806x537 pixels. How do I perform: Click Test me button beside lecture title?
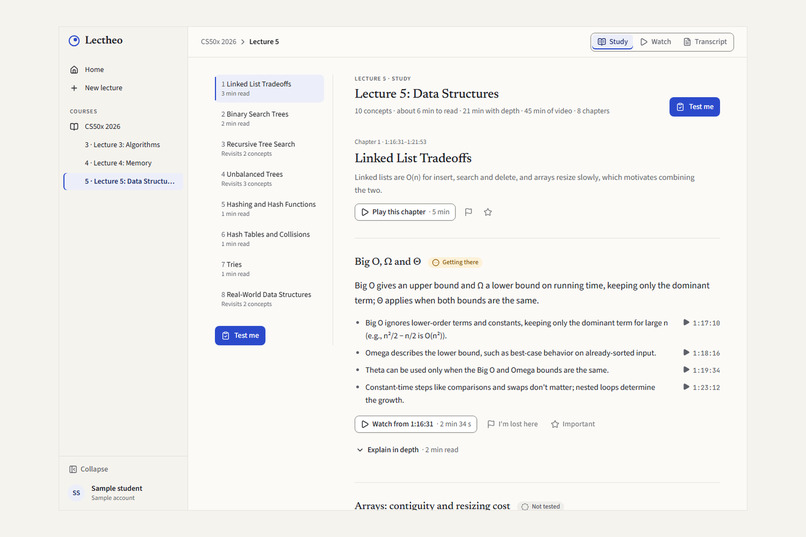point(694,107)
